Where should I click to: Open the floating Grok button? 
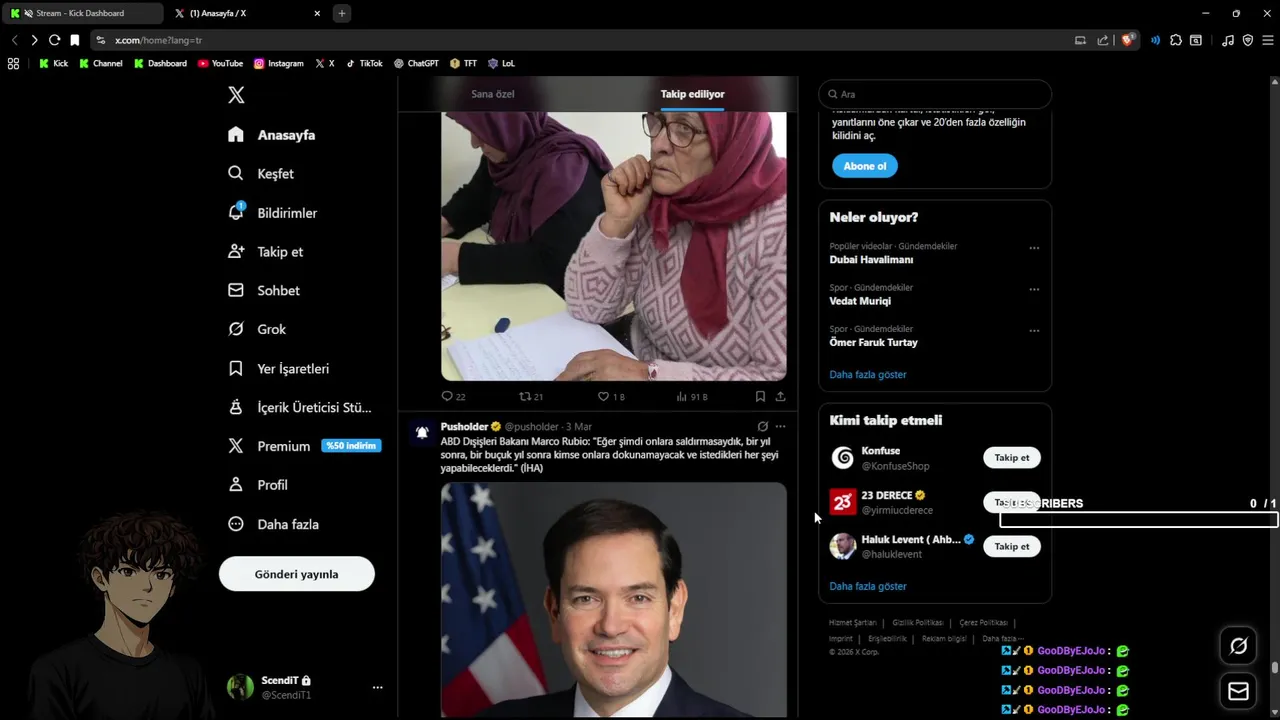click(x=1238, y=646)
